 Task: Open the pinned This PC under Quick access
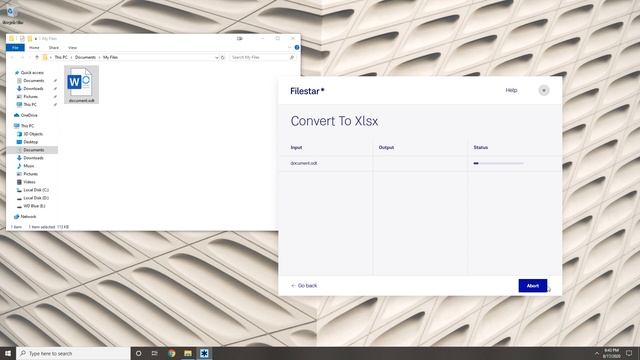30,104
